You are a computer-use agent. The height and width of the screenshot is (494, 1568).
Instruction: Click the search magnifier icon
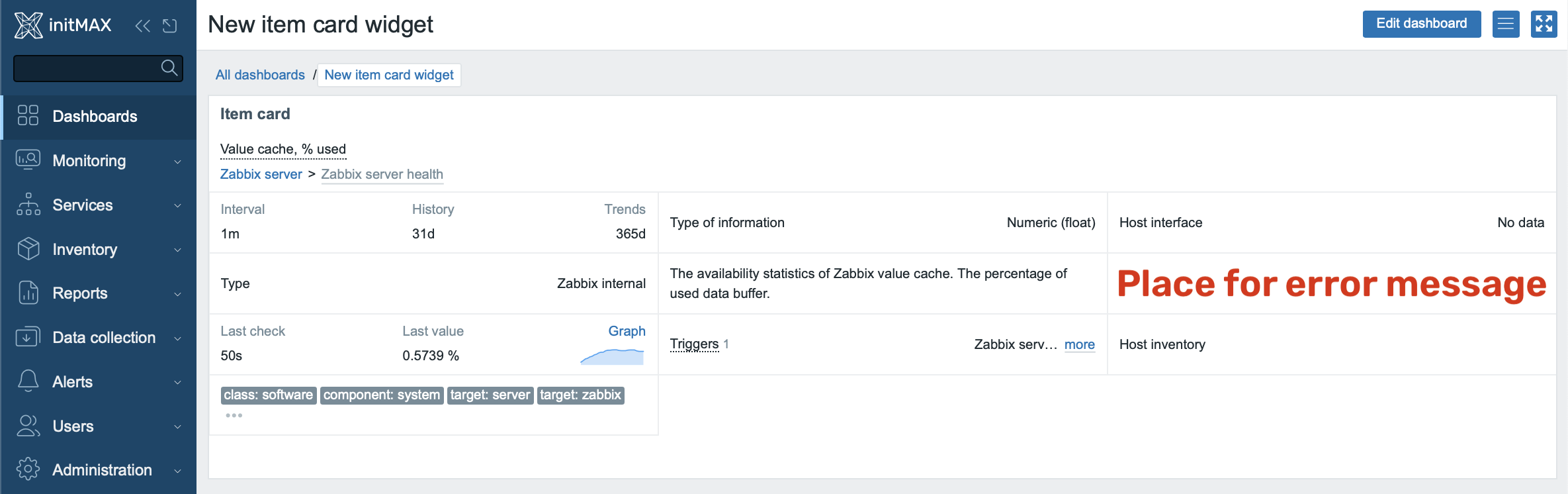[x=169, y=68]
